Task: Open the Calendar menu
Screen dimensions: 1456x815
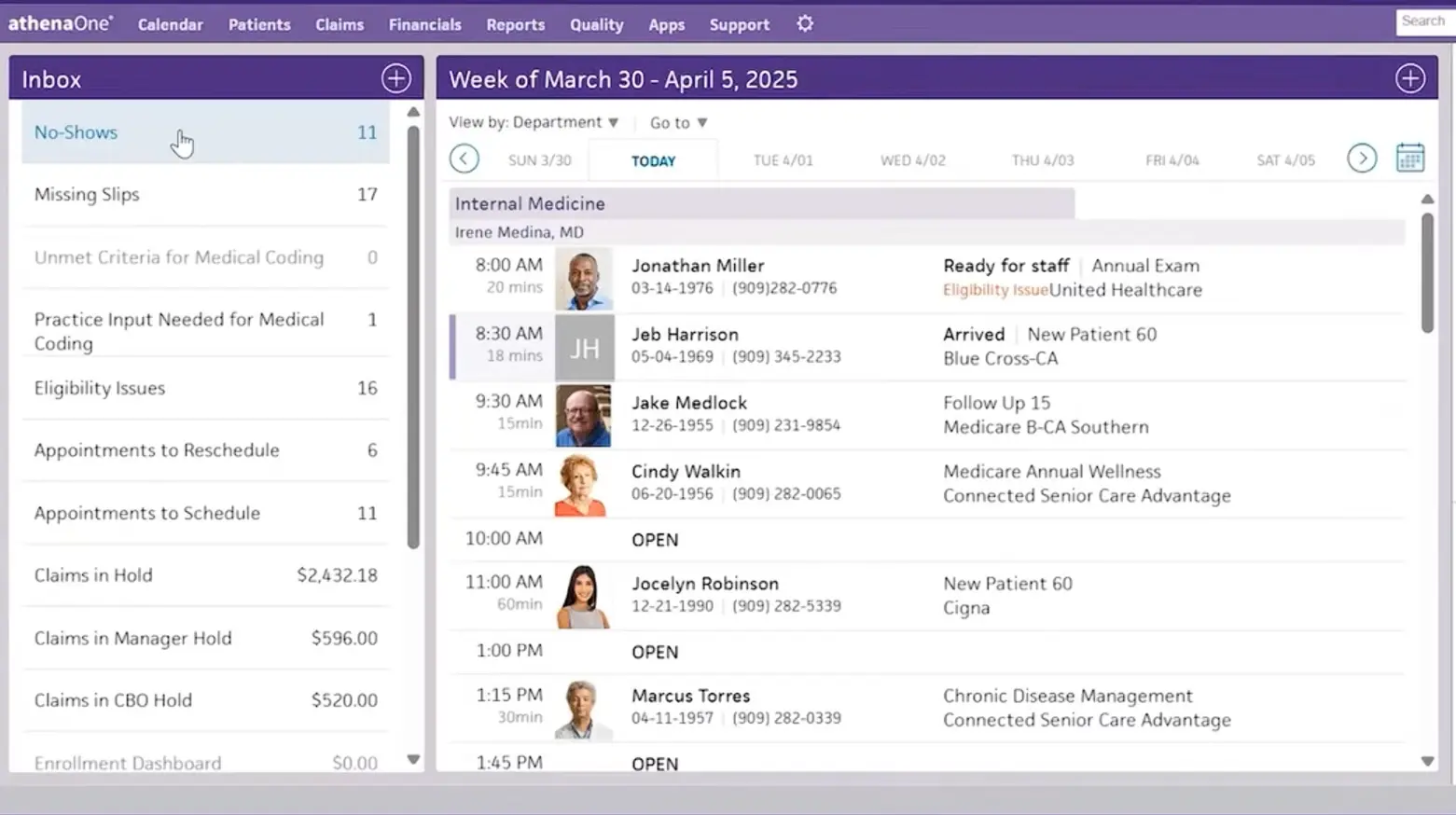Action: click(x=170, y=25)
